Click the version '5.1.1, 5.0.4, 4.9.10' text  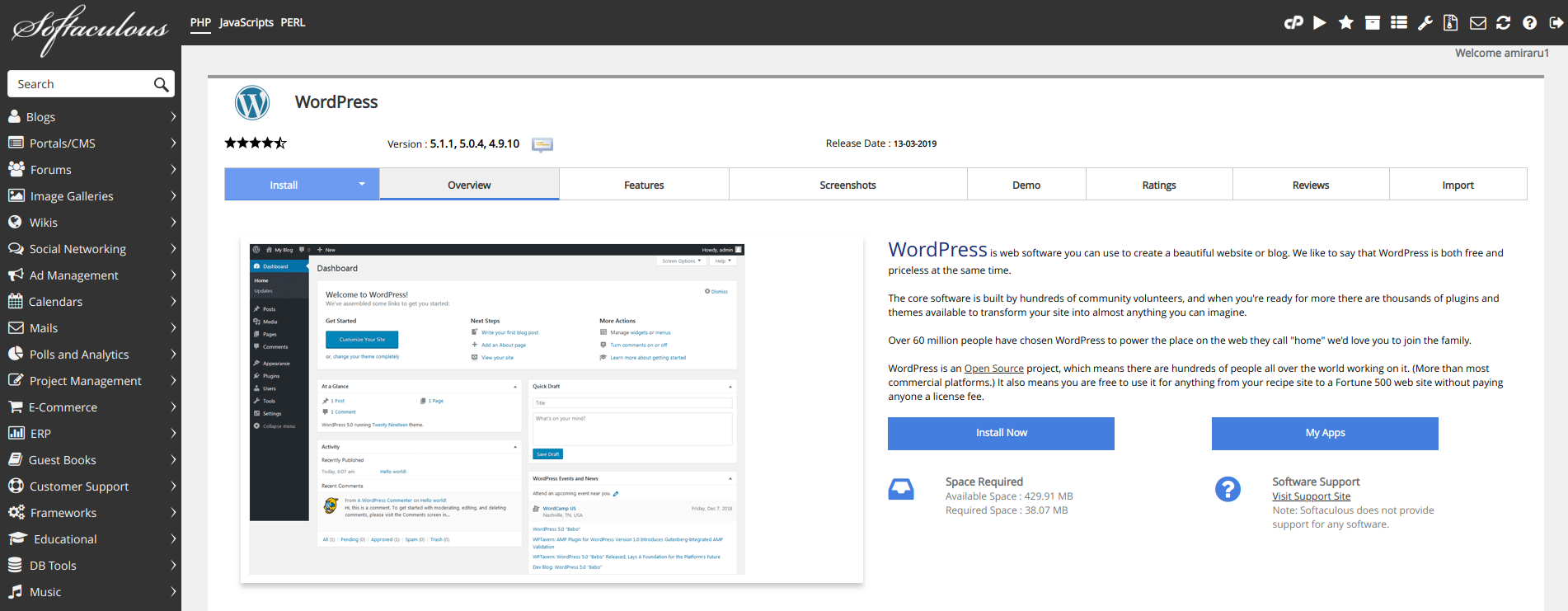tap(474, 143)
